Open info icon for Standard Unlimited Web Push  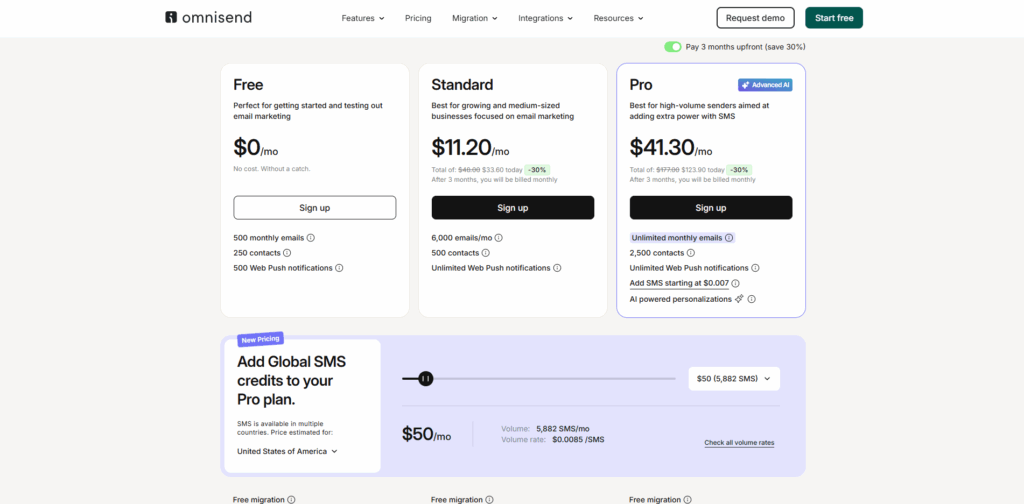tap(557, 268)
